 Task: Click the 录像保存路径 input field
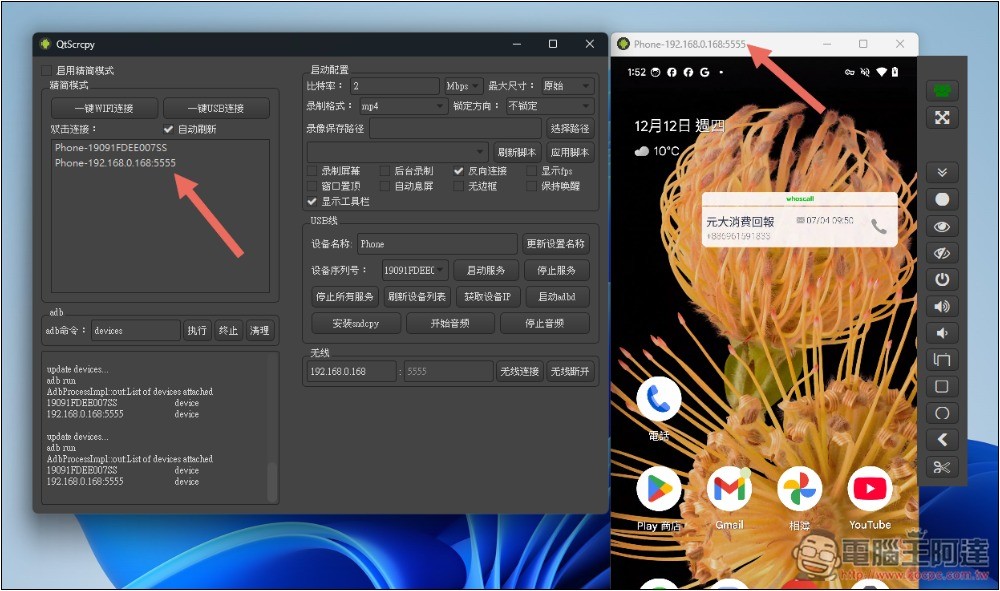pyautogui.click(x=455, y=128)
